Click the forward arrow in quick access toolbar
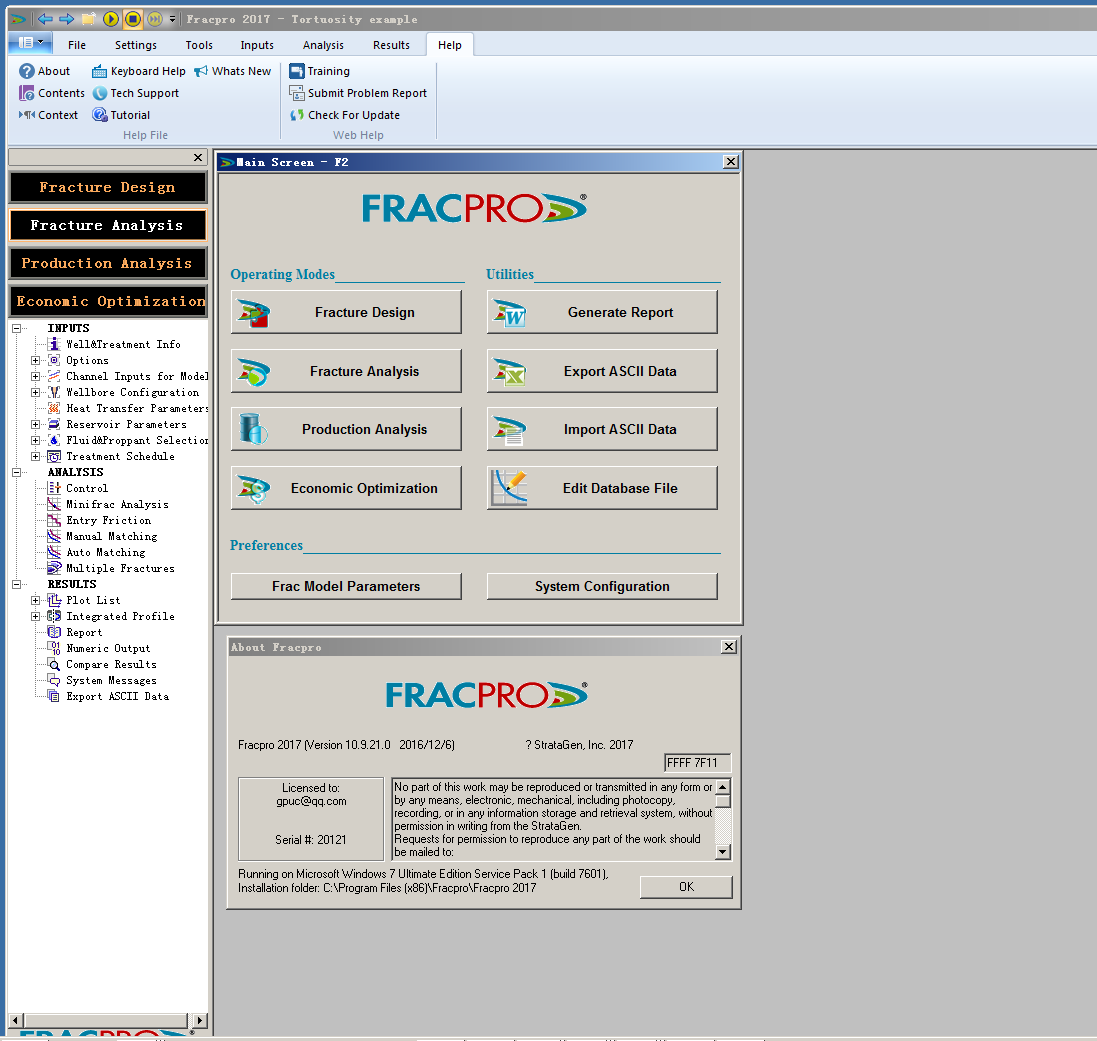1097x1041 pixels. pos(66,19)
